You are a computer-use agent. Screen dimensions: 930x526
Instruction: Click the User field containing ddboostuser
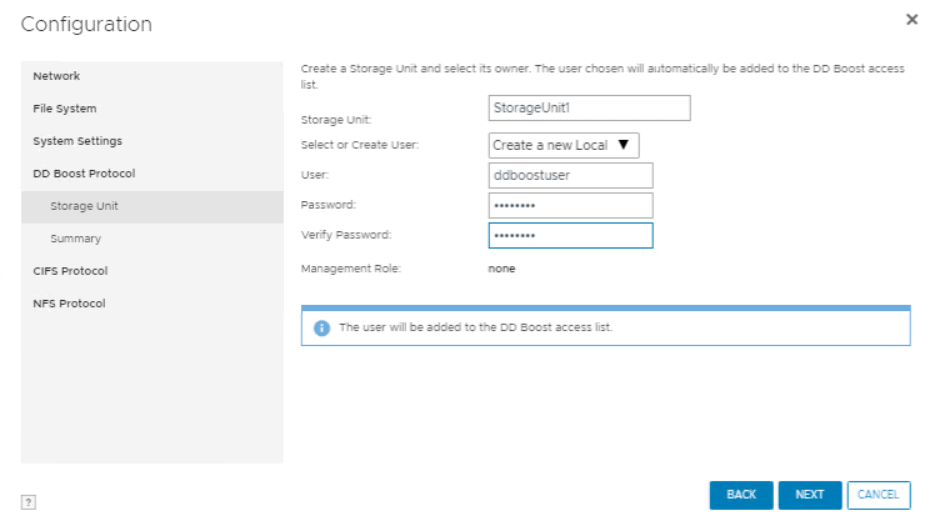click(x=570, y=176)
